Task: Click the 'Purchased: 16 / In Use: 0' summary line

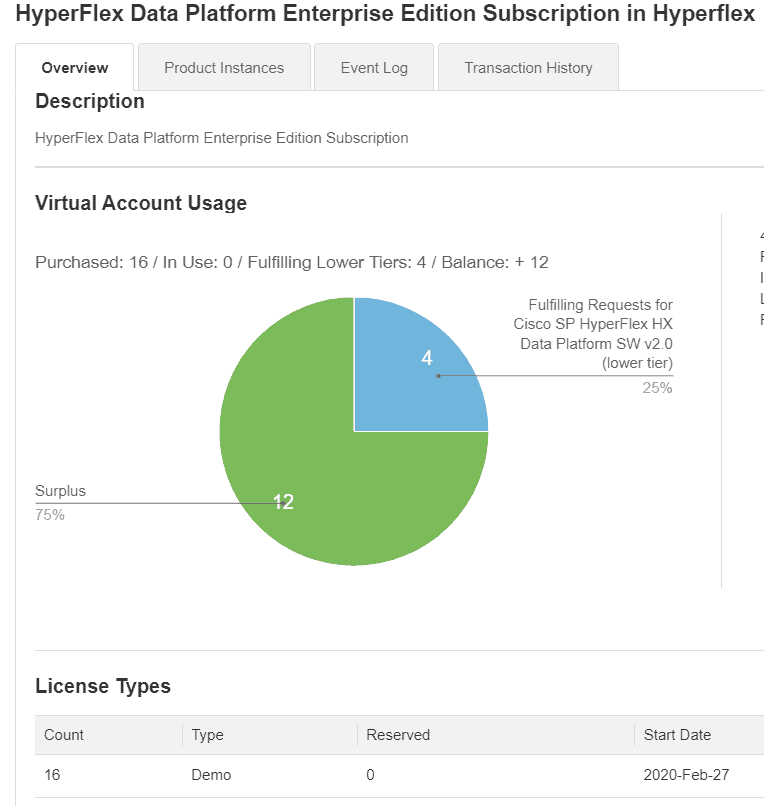Action: click(x=292, y=262)
